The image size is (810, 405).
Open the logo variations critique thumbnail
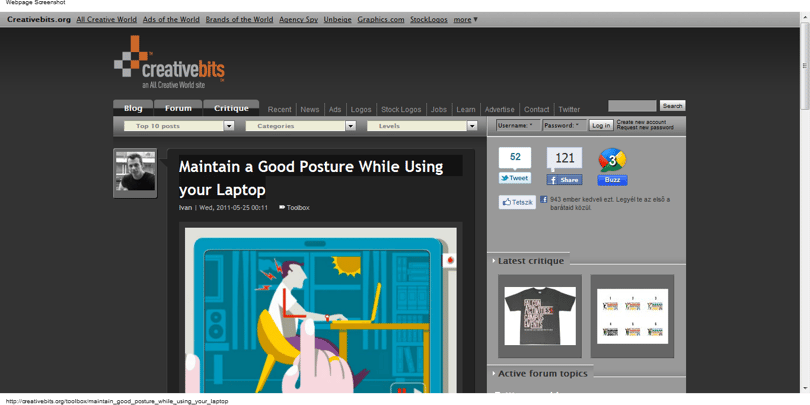pos(632,316)
